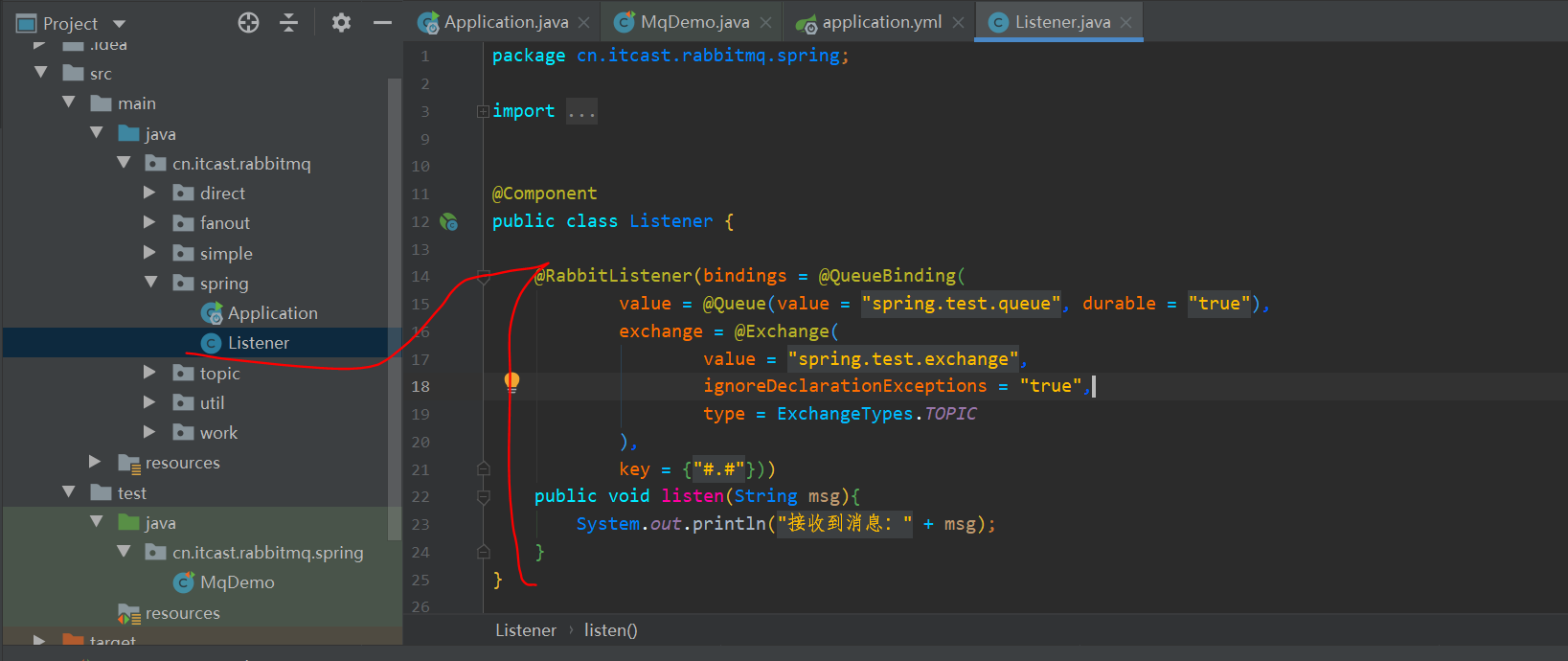The width and height of the screenshot is (1568, 661).
Task: Expand the util package
Action: (x=149, y=402)
